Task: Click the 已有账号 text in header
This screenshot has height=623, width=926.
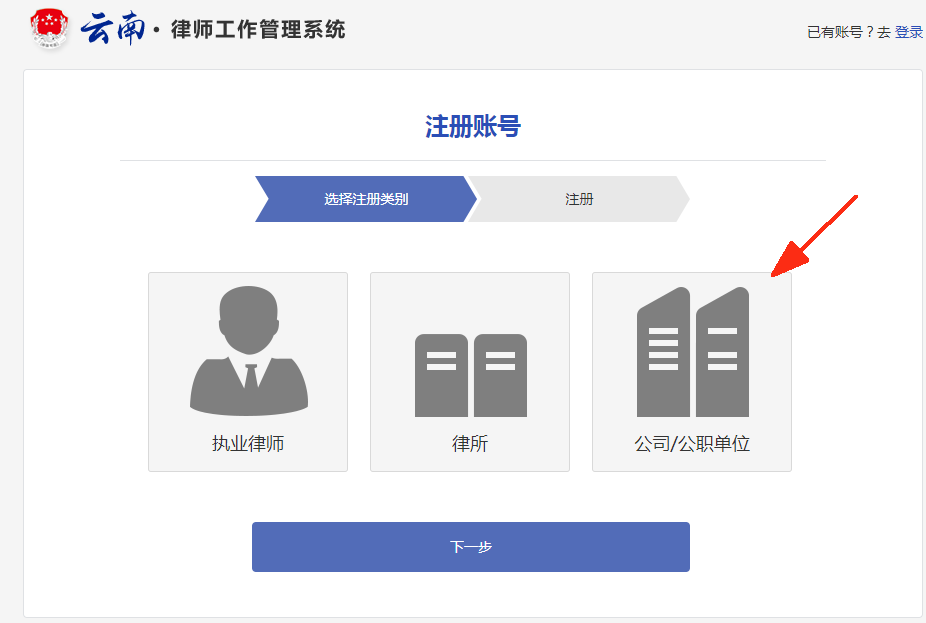Action: click(x=832, y=31)
